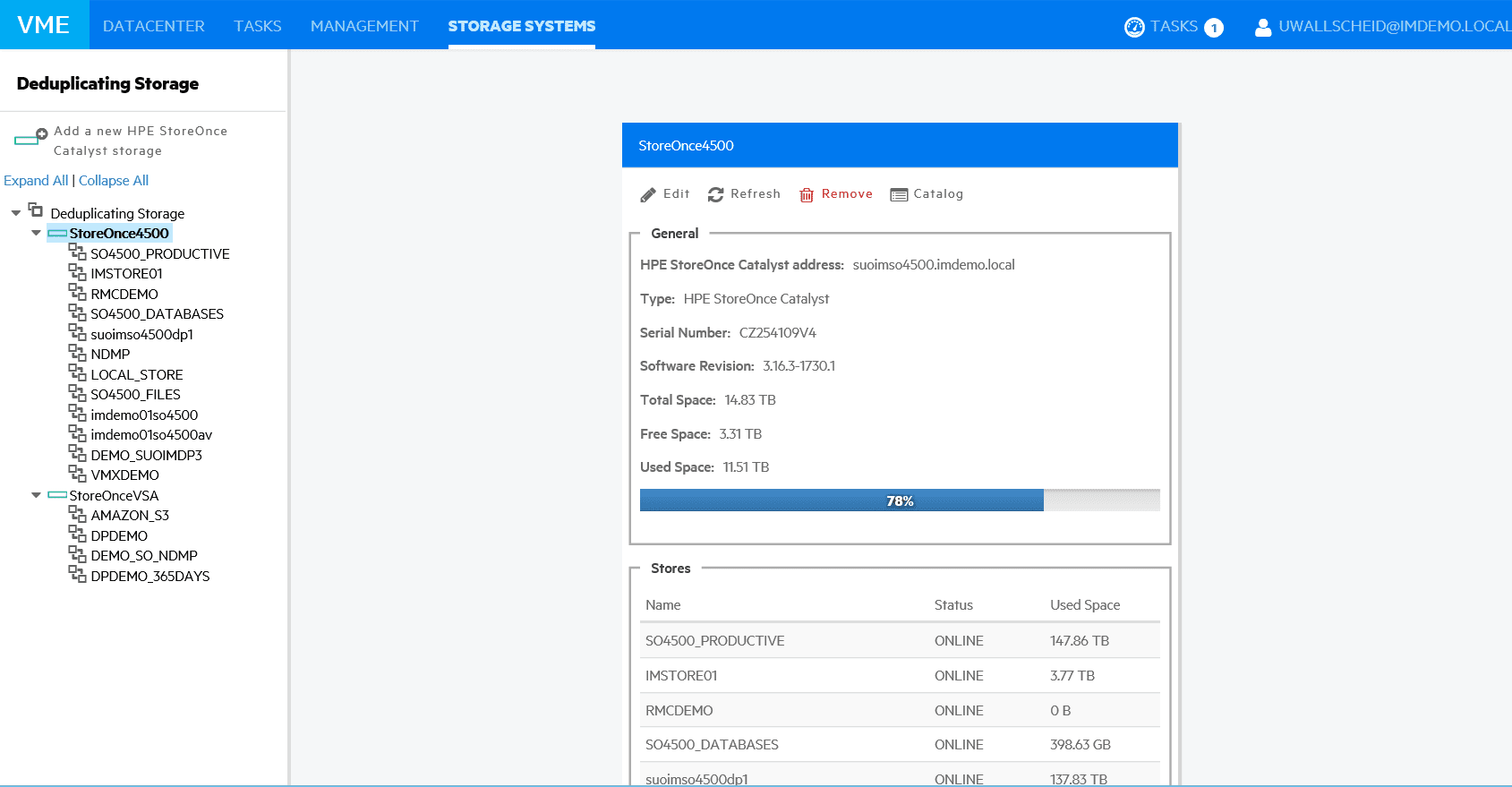Click the IMSTORE01 row in Stores table
Image resolution: width=1512 pixels, height=787 pixels.
coord(900,675)
